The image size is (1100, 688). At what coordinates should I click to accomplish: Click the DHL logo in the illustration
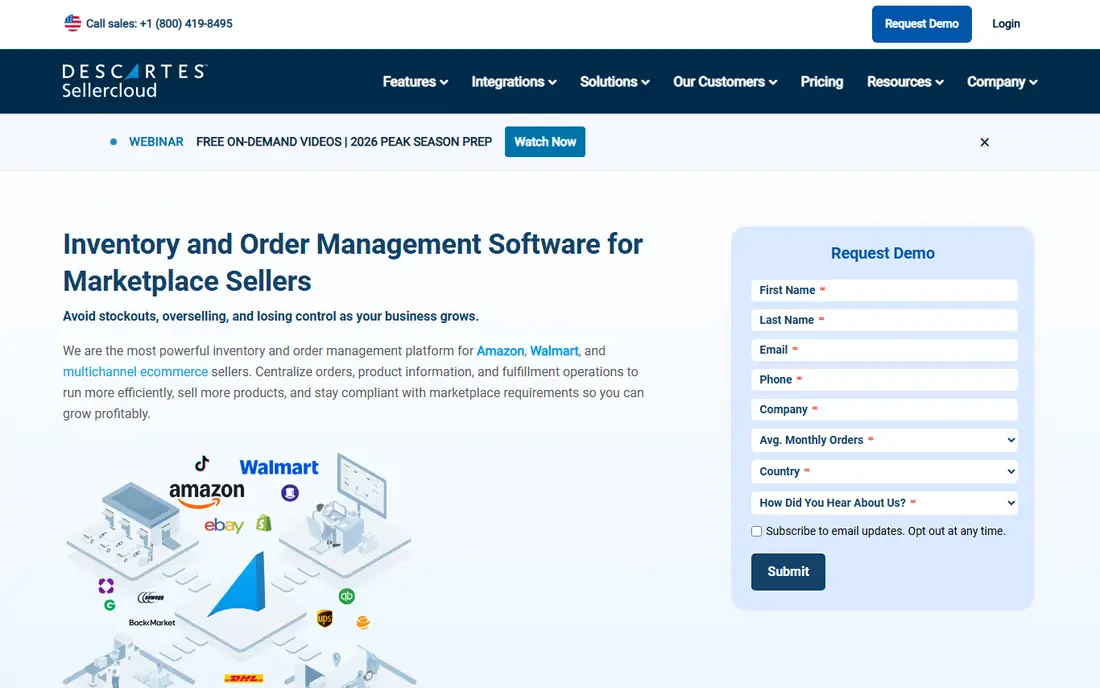(x=243, y=678)
